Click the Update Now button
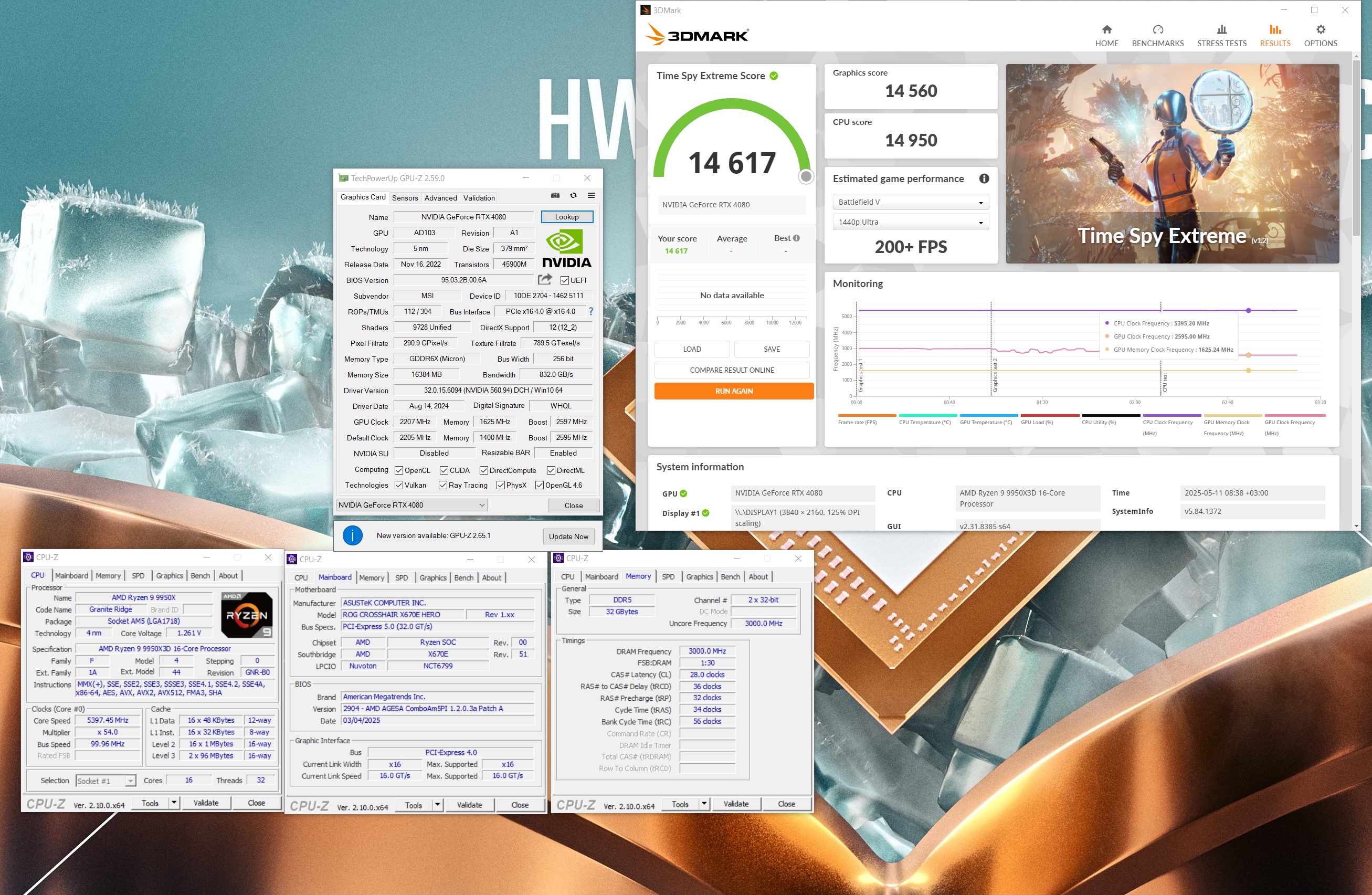Viewport: 1372px width, 895px height. (x=568, y=536)
